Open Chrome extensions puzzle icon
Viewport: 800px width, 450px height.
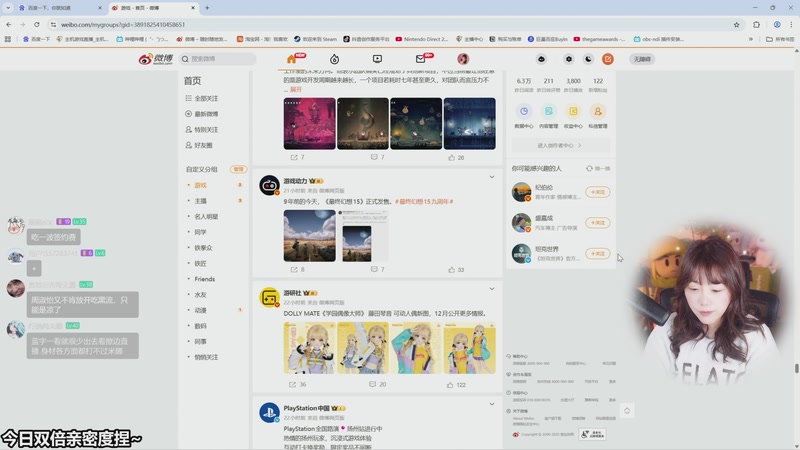pyautogui.click(x=756, y=24)
